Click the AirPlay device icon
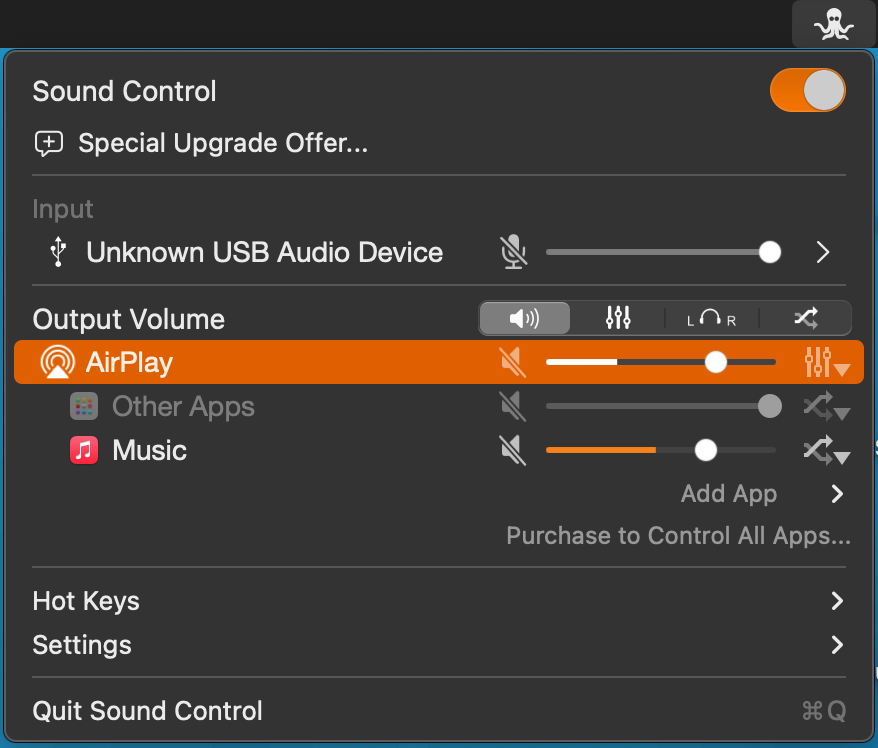 point(57,362)
